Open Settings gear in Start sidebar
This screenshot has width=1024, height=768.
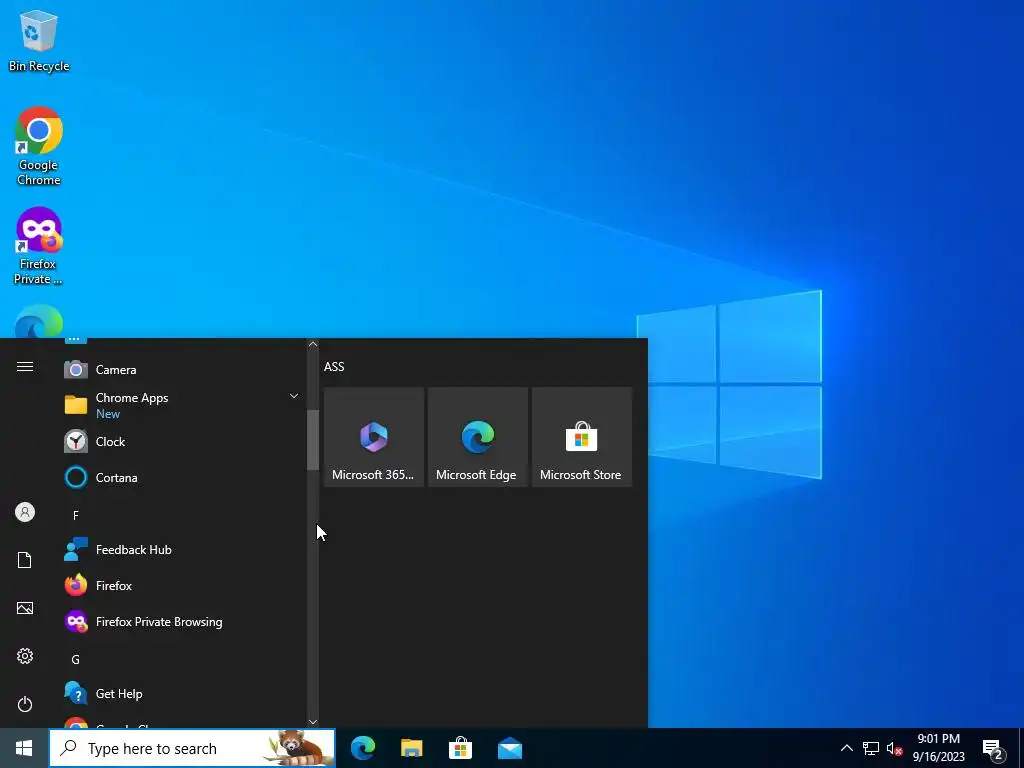tap(25, 656)
